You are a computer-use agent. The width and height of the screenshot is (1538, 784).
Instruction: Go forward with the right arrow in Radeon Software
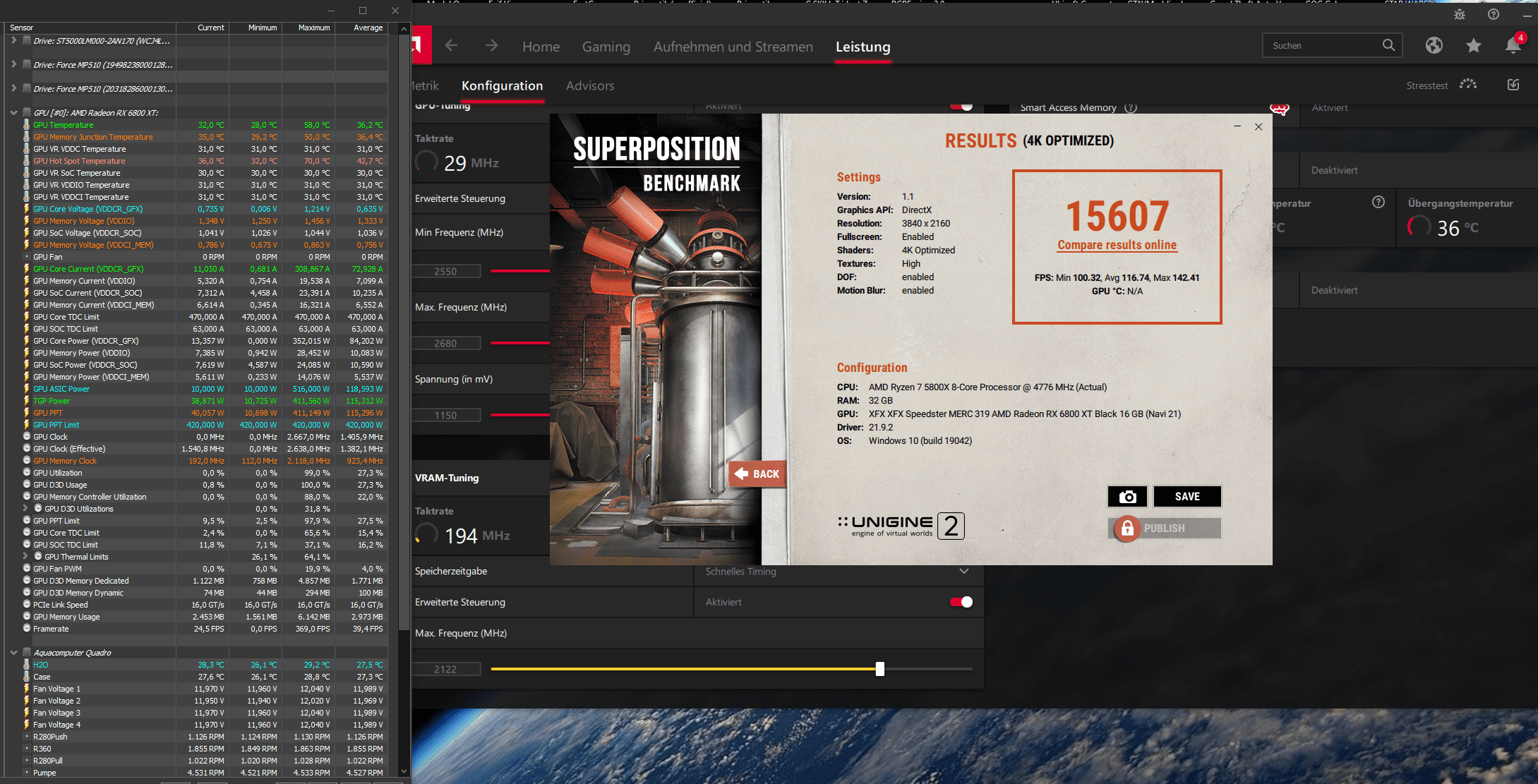tap(492, 46)
